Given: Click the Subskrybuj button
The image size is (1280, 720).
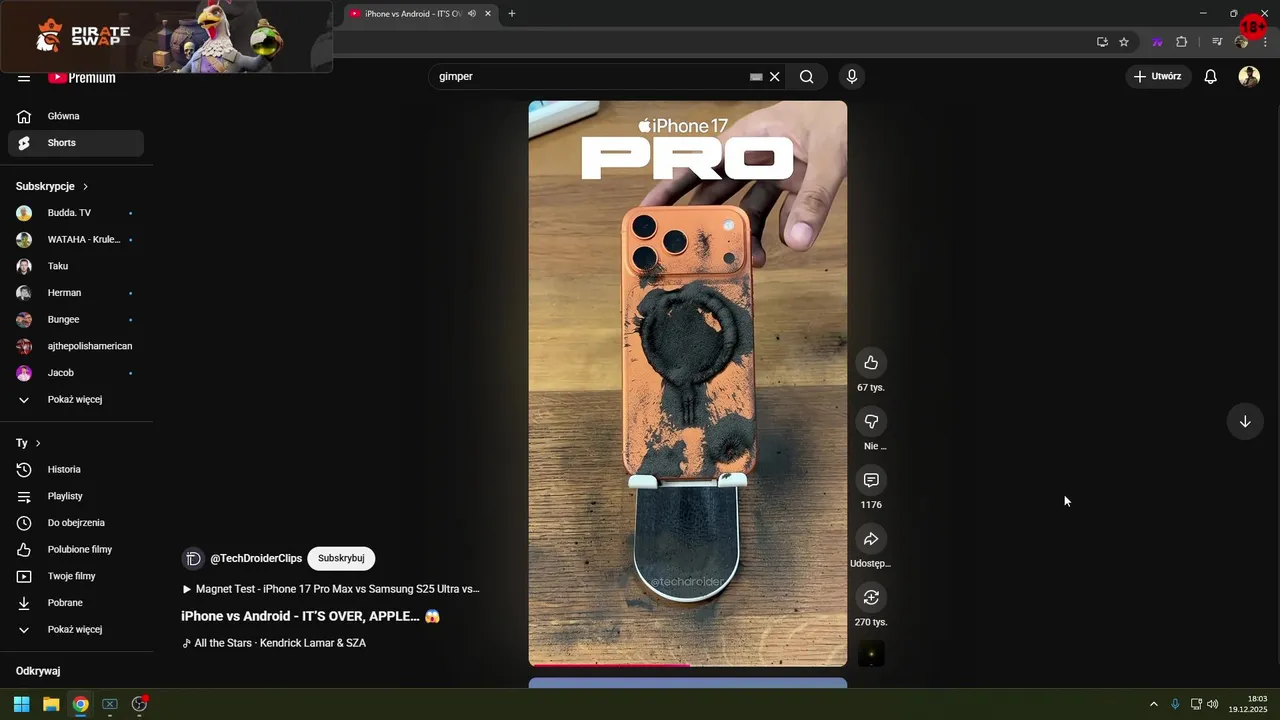Looking at the screenshot, I should [x=341, y=559].
